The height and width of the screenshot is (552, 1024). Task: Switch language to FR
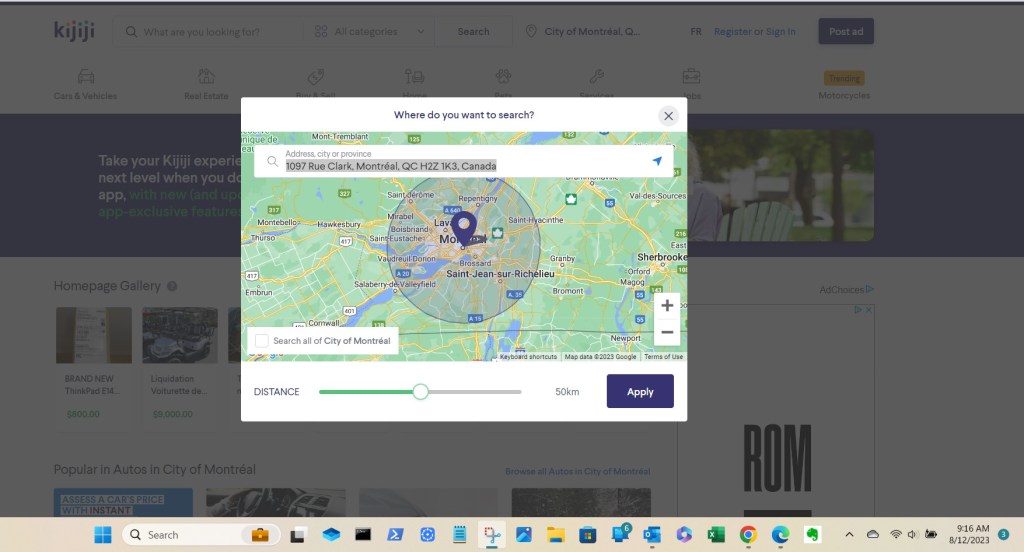pos(695,32)
